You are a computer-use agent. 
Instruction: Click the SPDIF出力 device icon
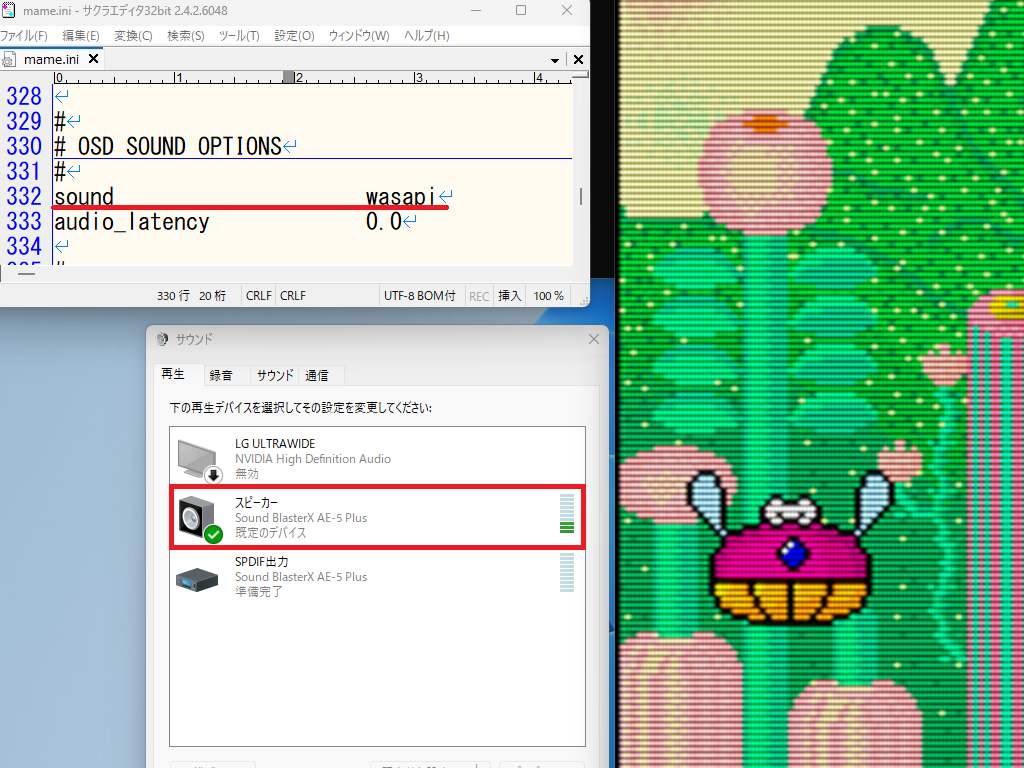[197, 577]
